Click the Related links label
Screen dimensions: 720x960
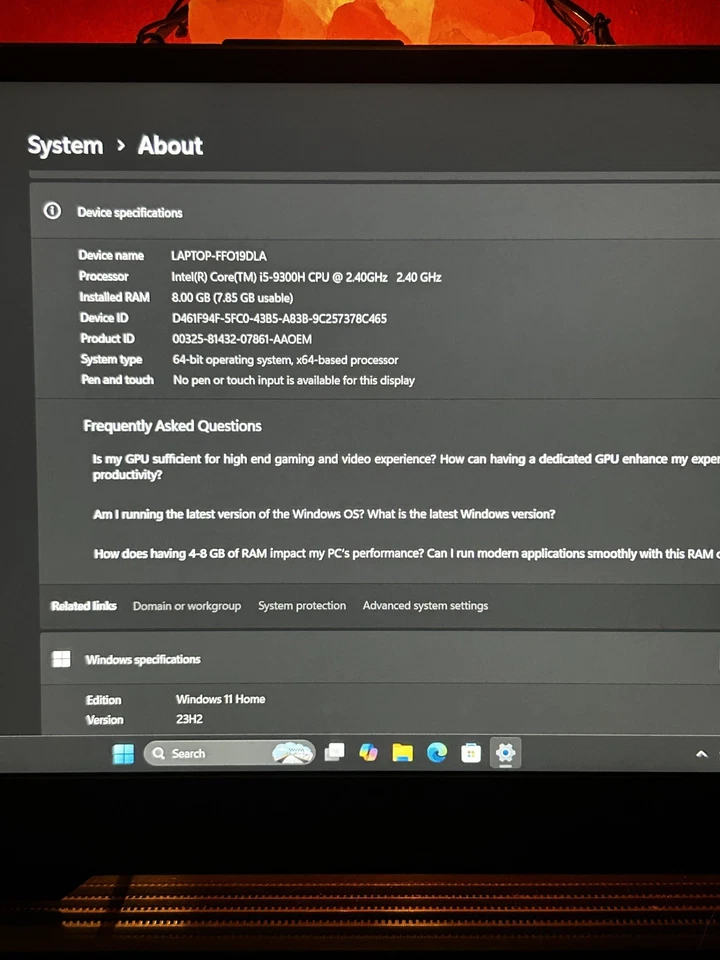84,606
